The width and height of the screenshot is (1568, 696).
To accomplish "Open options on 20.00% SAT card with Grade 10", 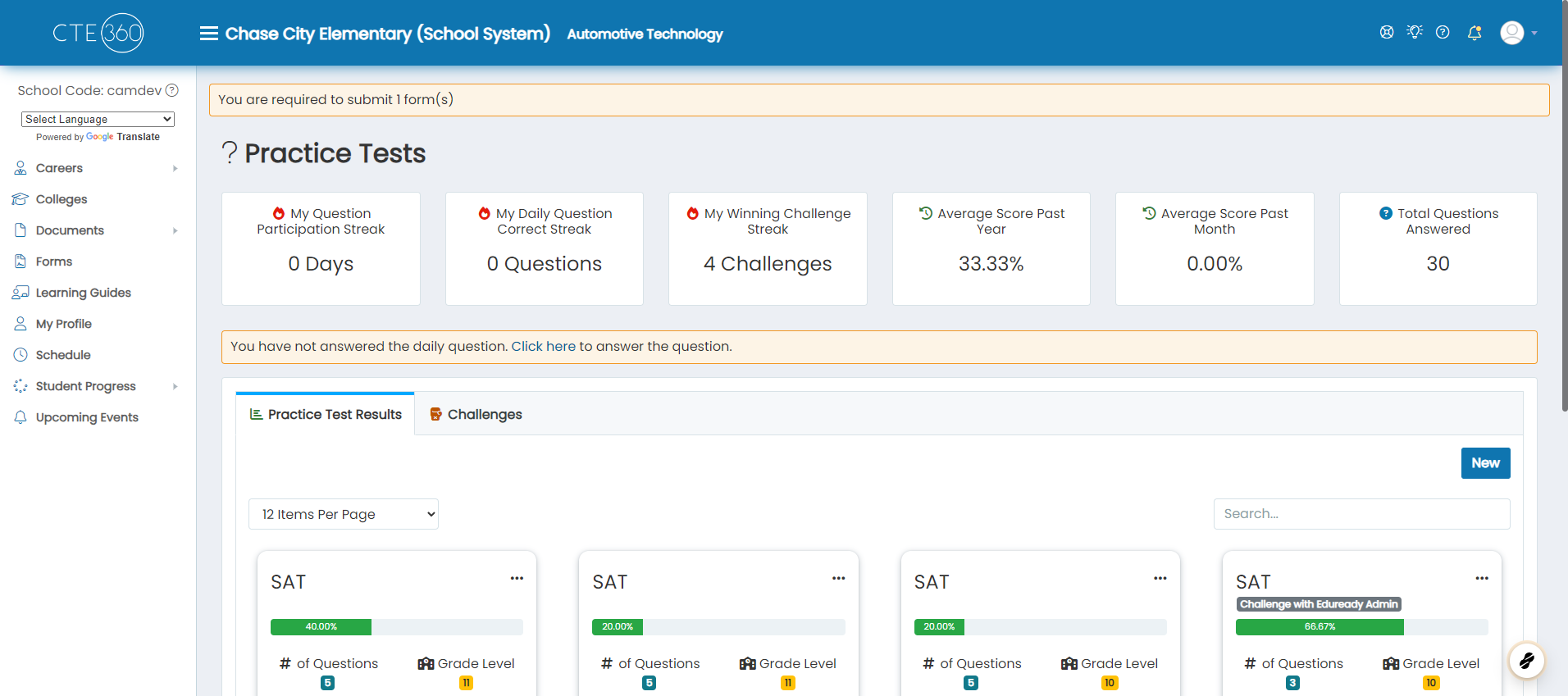I will [1160, 579].
